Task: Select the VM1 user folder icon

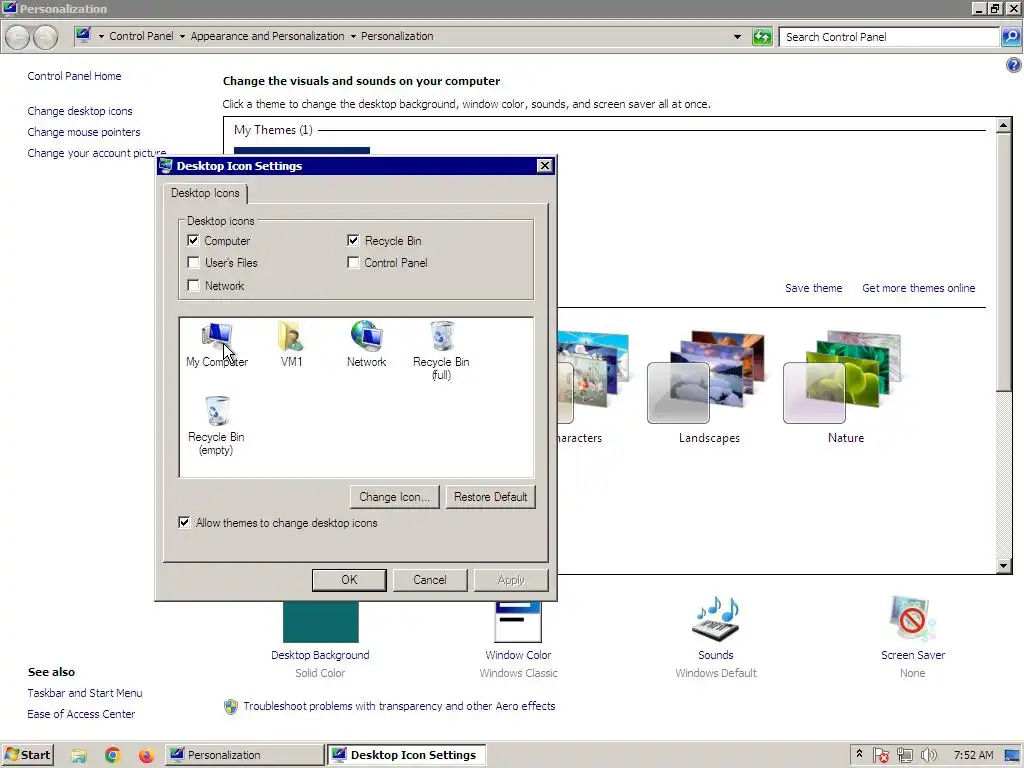Action: point(291,344)
